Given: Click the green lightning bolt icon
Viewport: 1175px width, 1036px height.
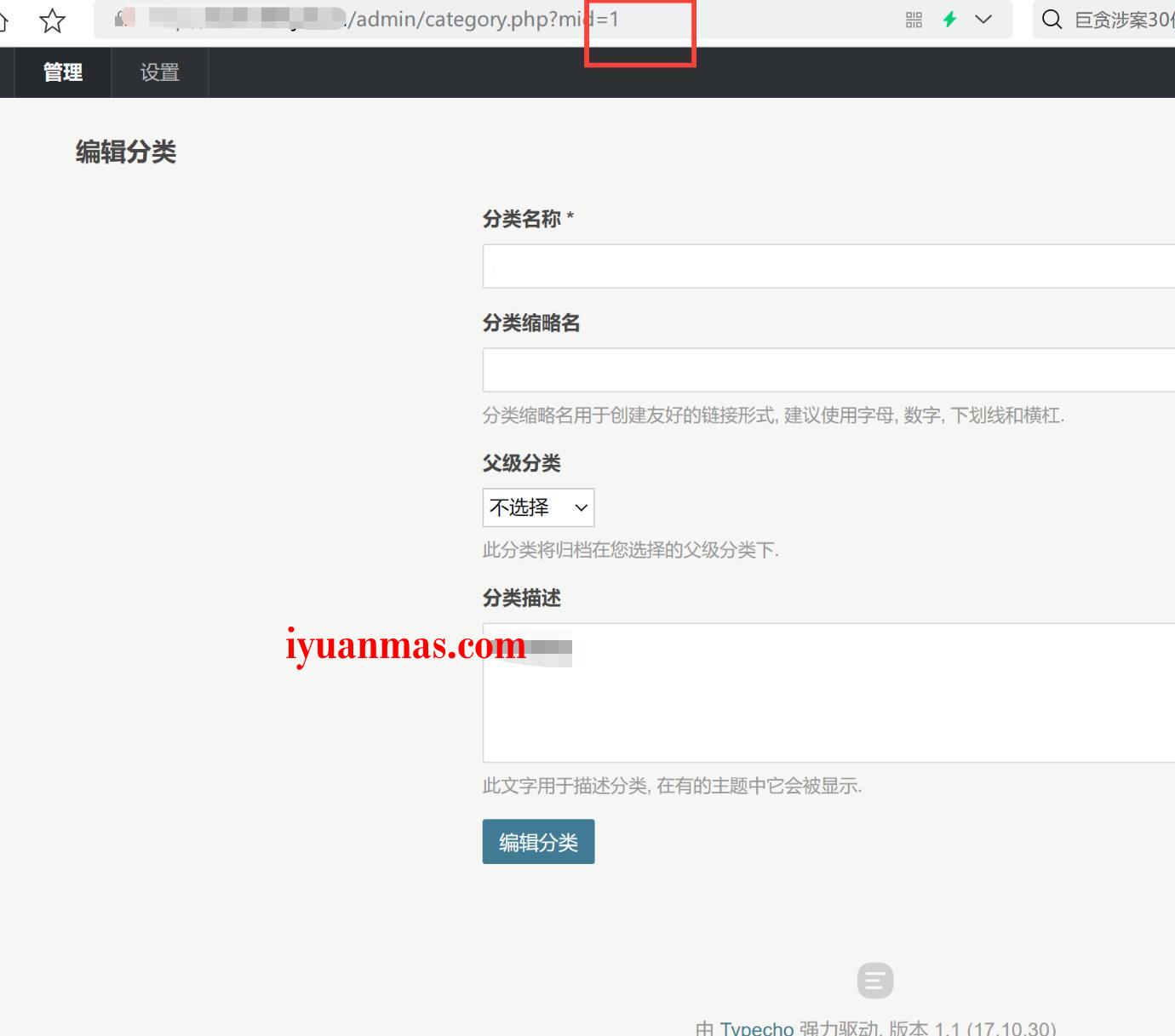Looking at the screenshot, I should tap(950, 20).
